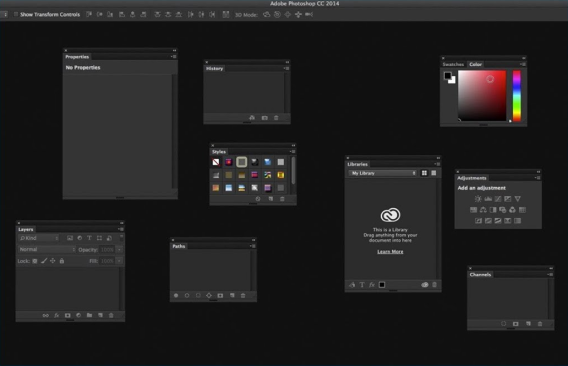Stroke path with brush in Paths panel
568x366 pixels.
click(187, 295)
